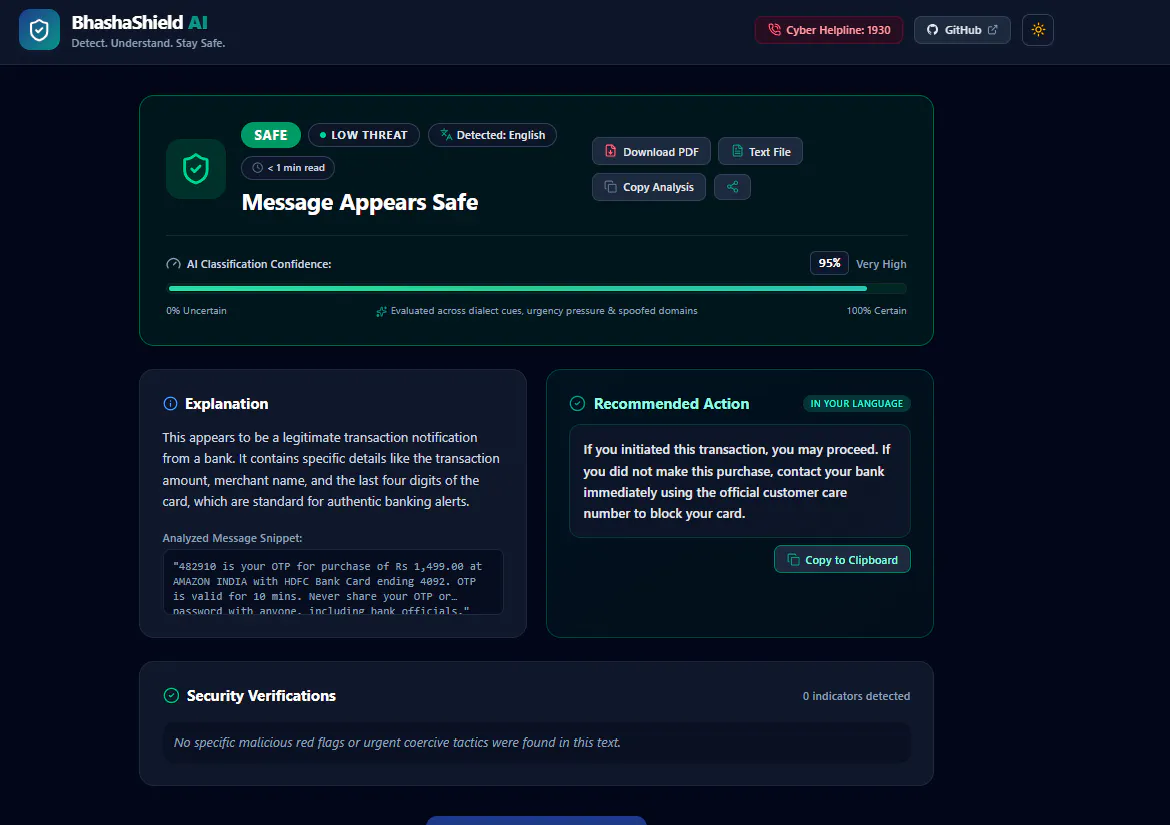The width and height of the screenshot is (1170, 825).
Task: Click the "0 indicators detected" text
Action: pyautogui.click(x=856, y=696)
